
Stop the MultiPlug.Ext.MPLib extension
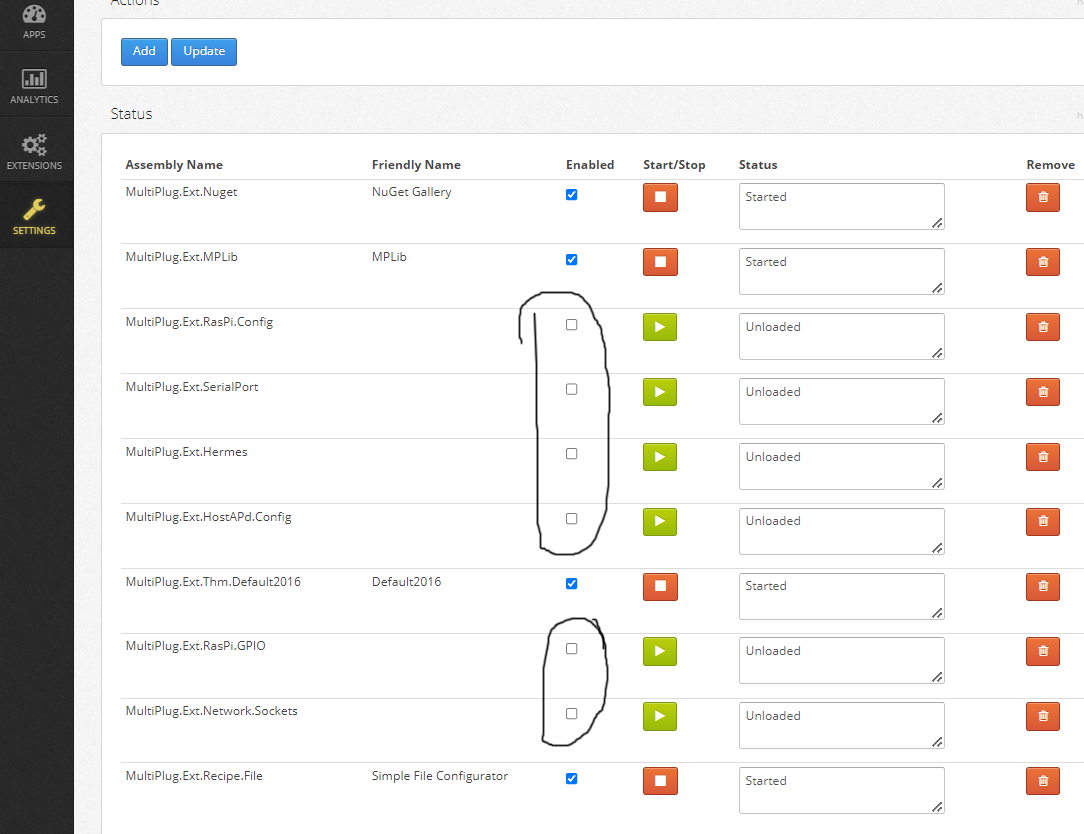[x=659, y=261]
